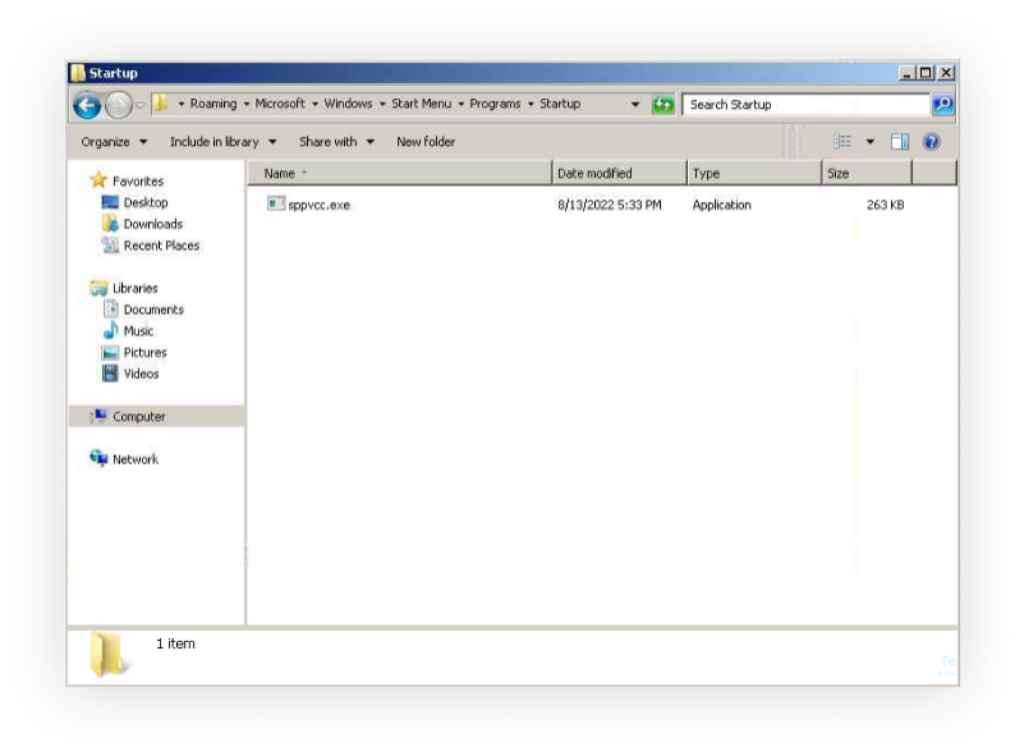Click the Application type cell
The width and height of the screenshot is (1024, 756).
pyautogui.click(x=722, y=205)
